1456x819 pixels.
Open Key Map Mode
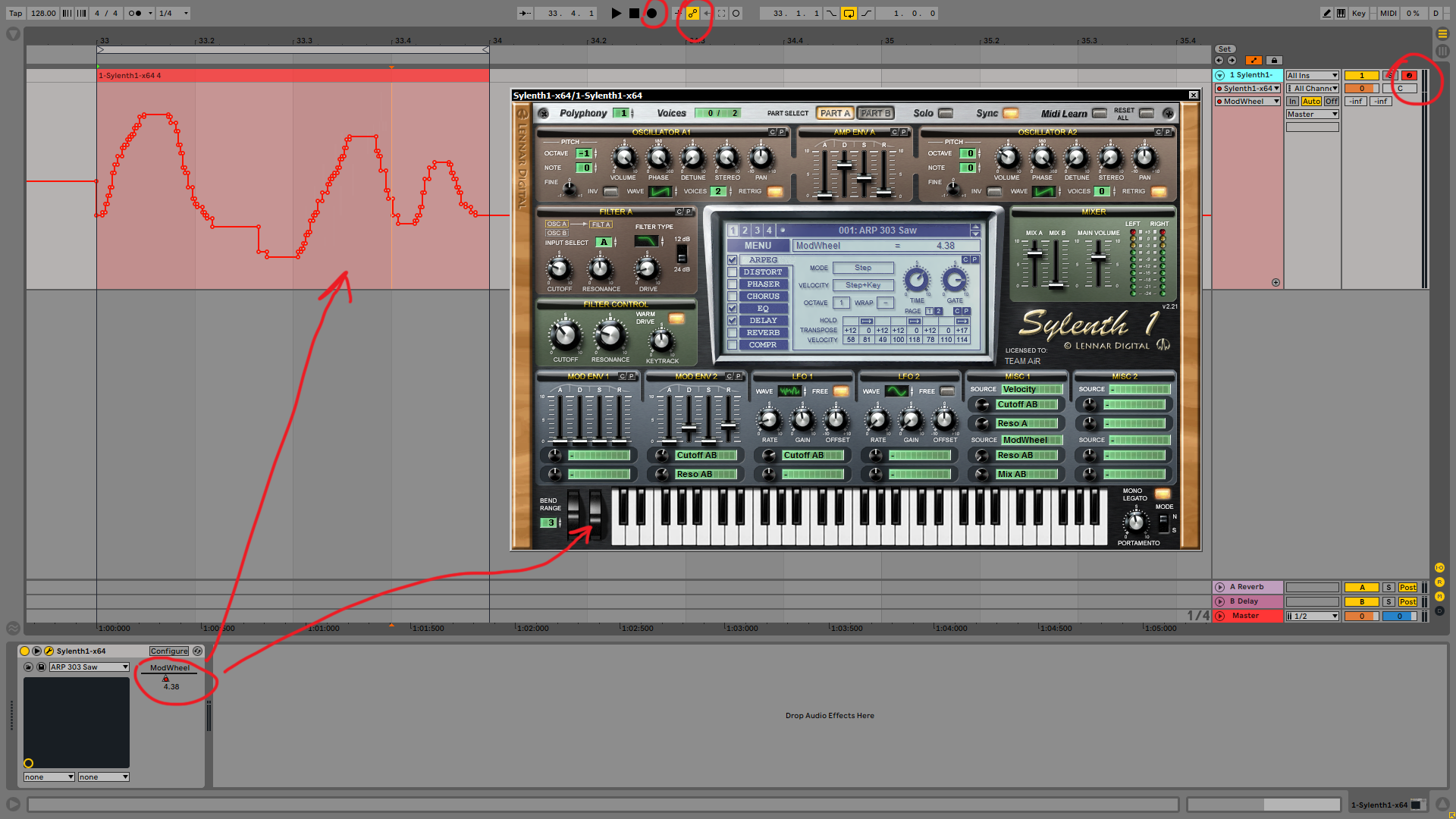(1358, 13)
